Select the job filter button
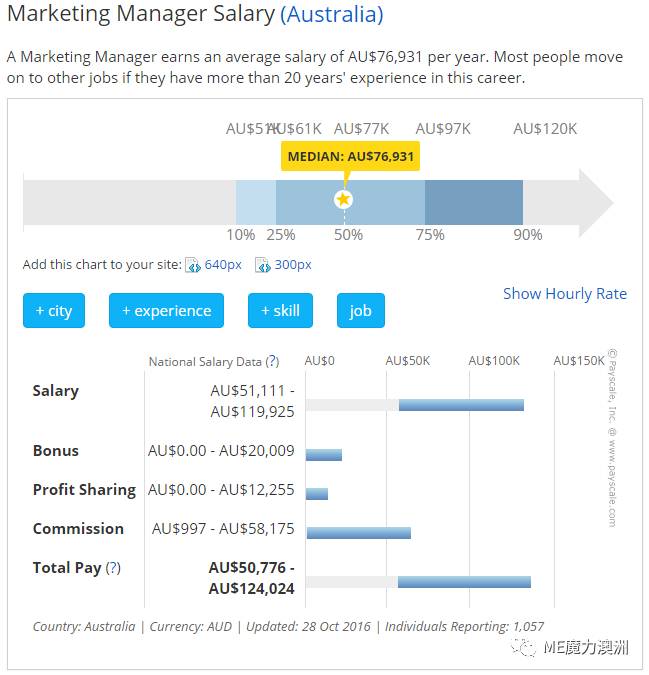 (x=361, y=310)
